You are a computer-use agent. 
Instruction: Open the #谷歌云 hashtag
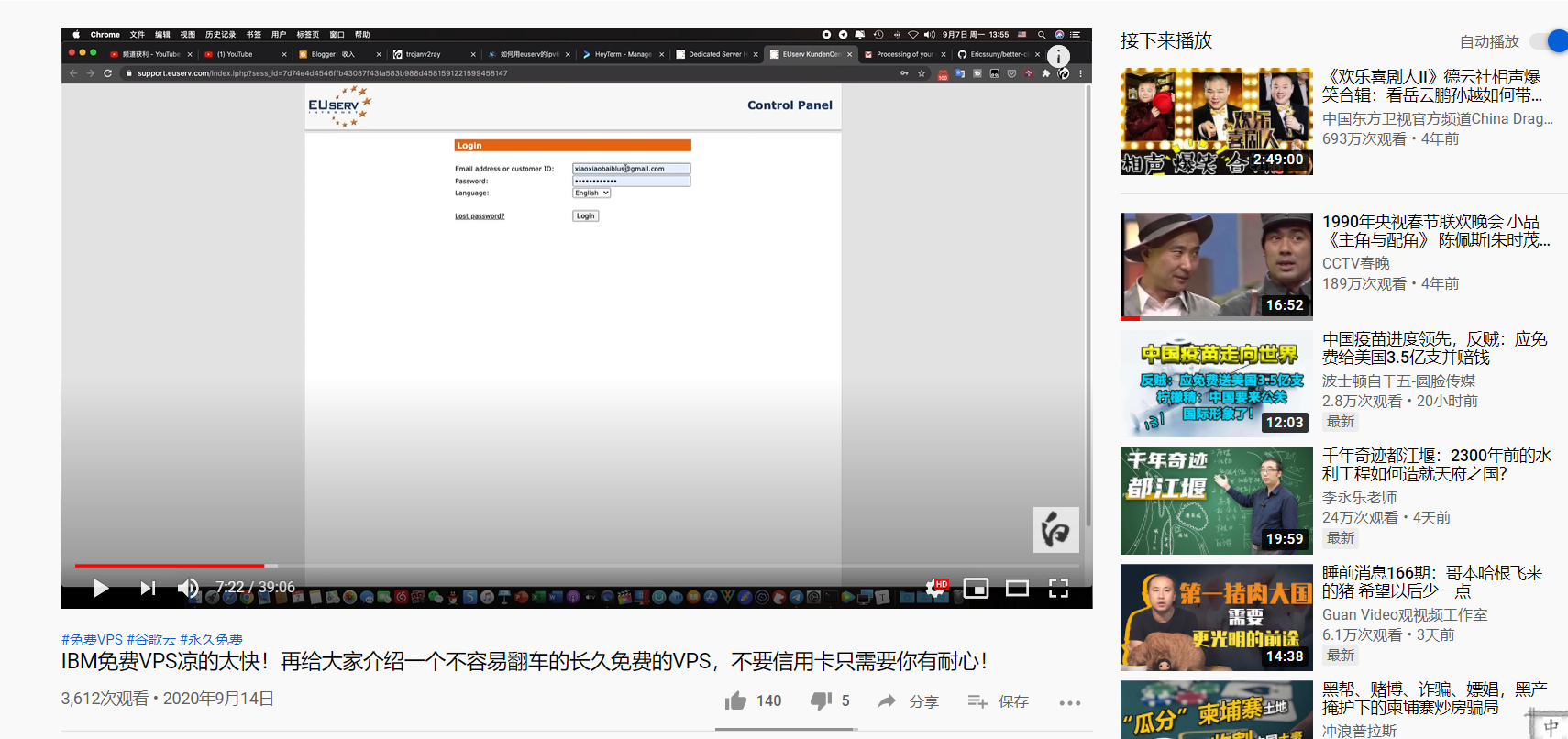[151, 640]
